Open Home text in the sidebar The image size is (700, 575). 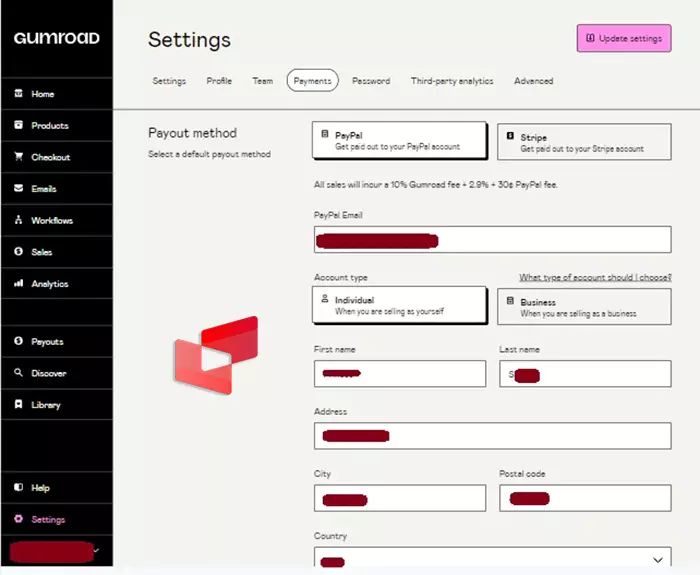point(43,94)
